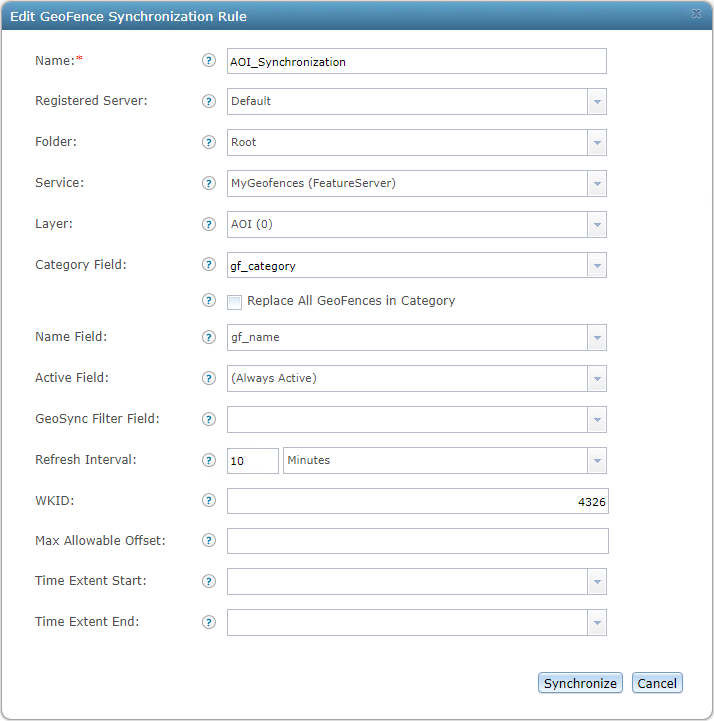Show help for Registered Server

209,101
